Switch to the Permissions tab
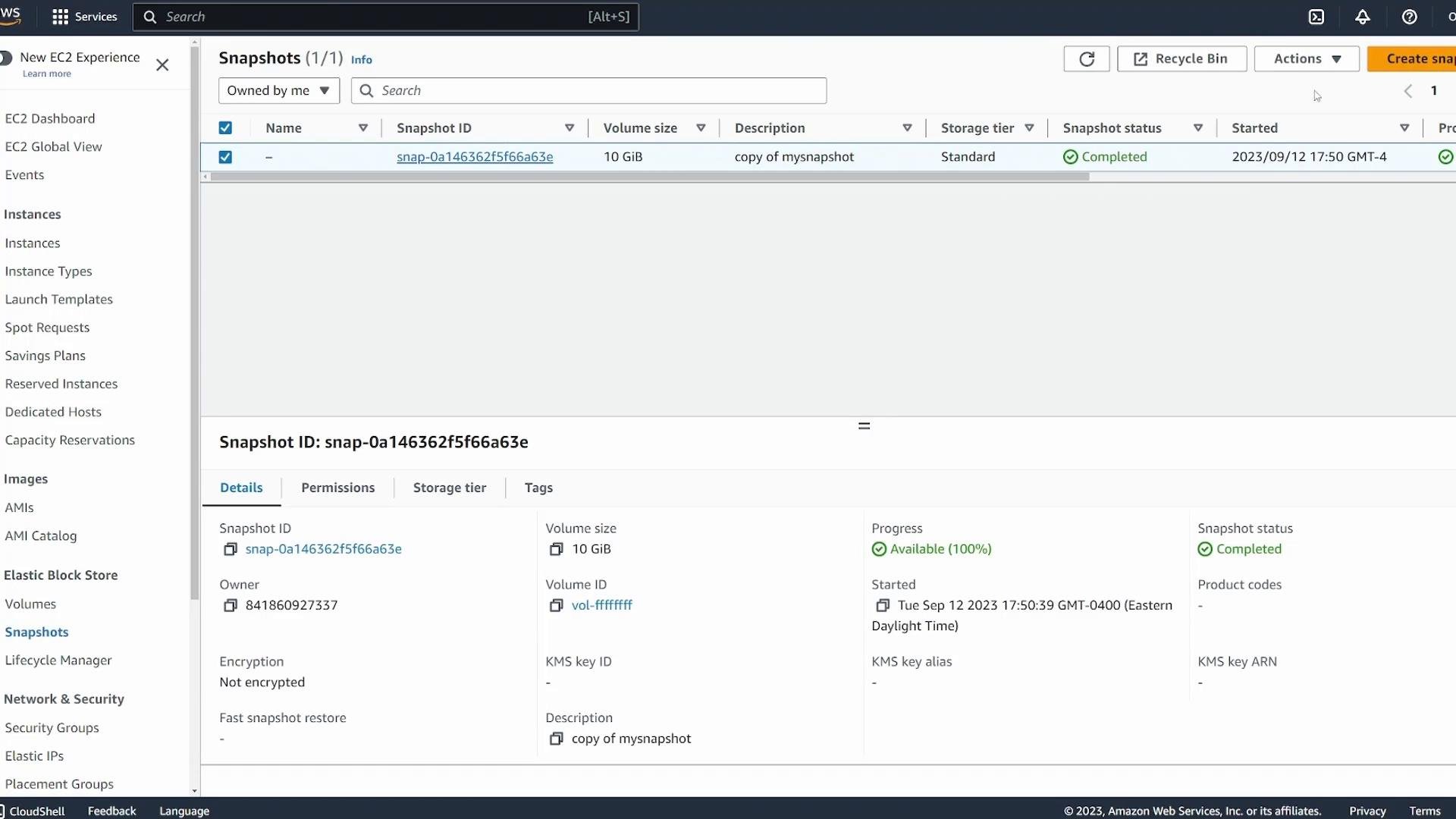The height and width of the screenshot is (819, 1456). [338, 488]
